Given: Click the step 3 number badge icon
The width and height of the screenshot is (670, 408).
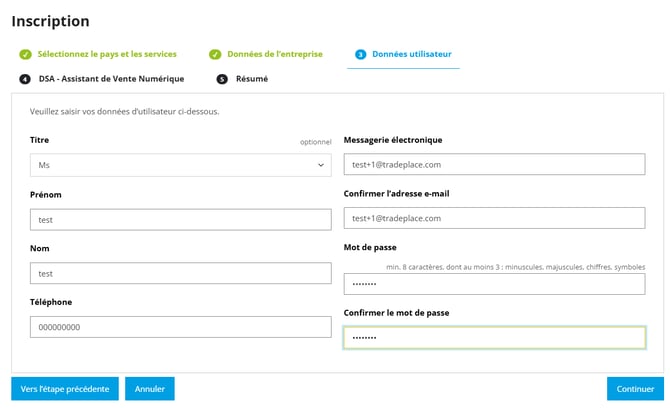Looking at the screenshot, I should point(360,54).
